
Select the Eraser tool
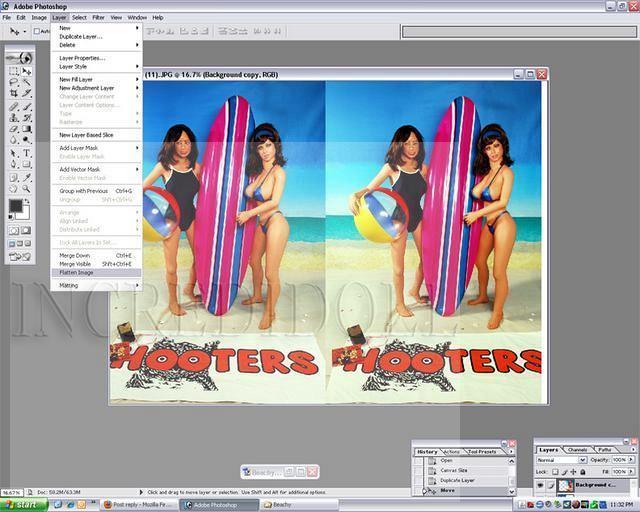14,129
